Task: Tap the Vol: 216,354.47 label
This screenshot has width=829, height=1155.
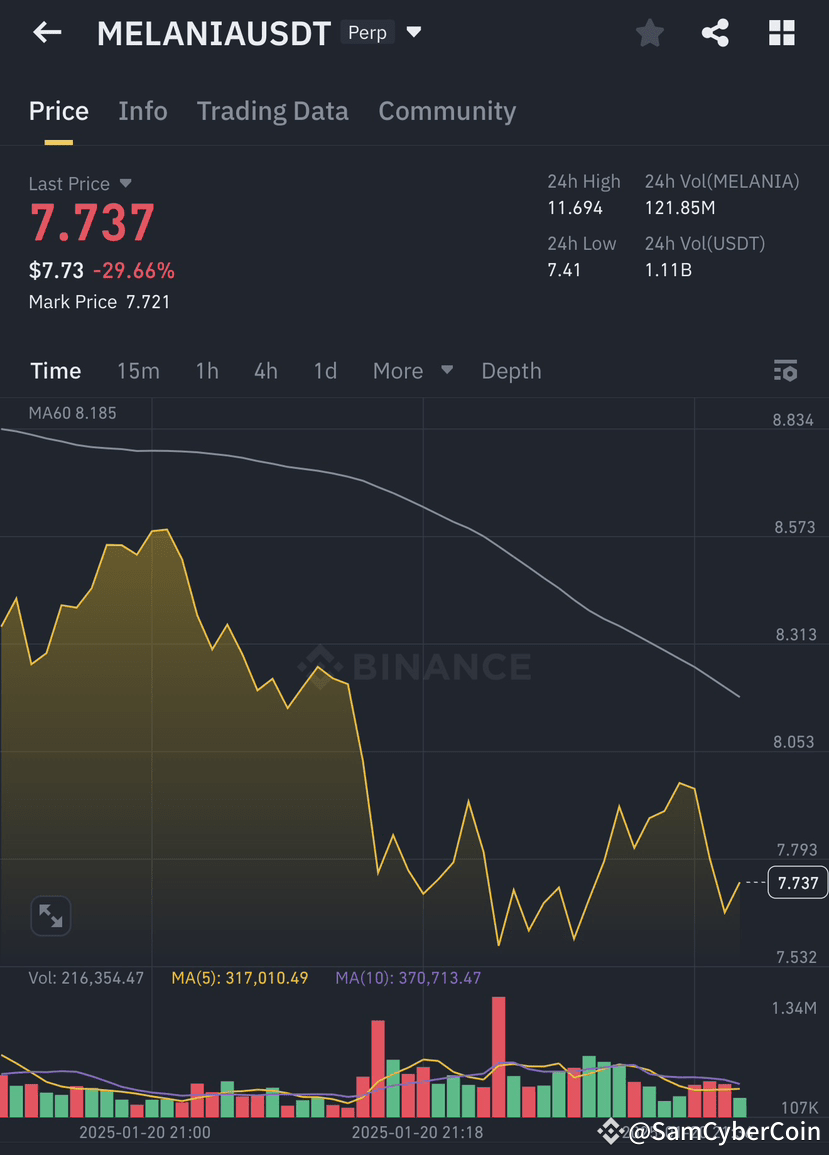Action: tap(86, 978)
